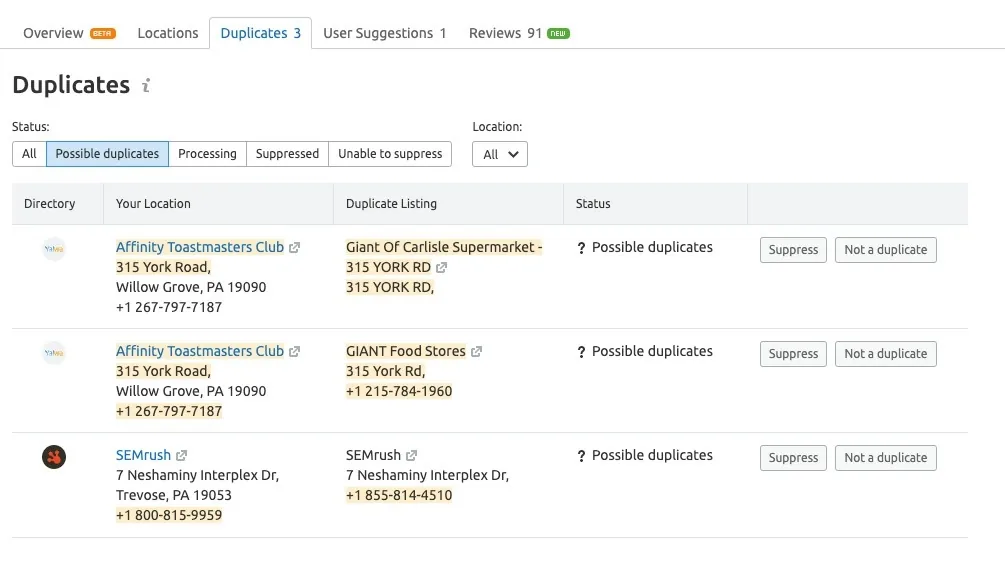Click phone number +1 855-814-4510
The width and height of the screenshot is (1005, 575).
[399, 495]
